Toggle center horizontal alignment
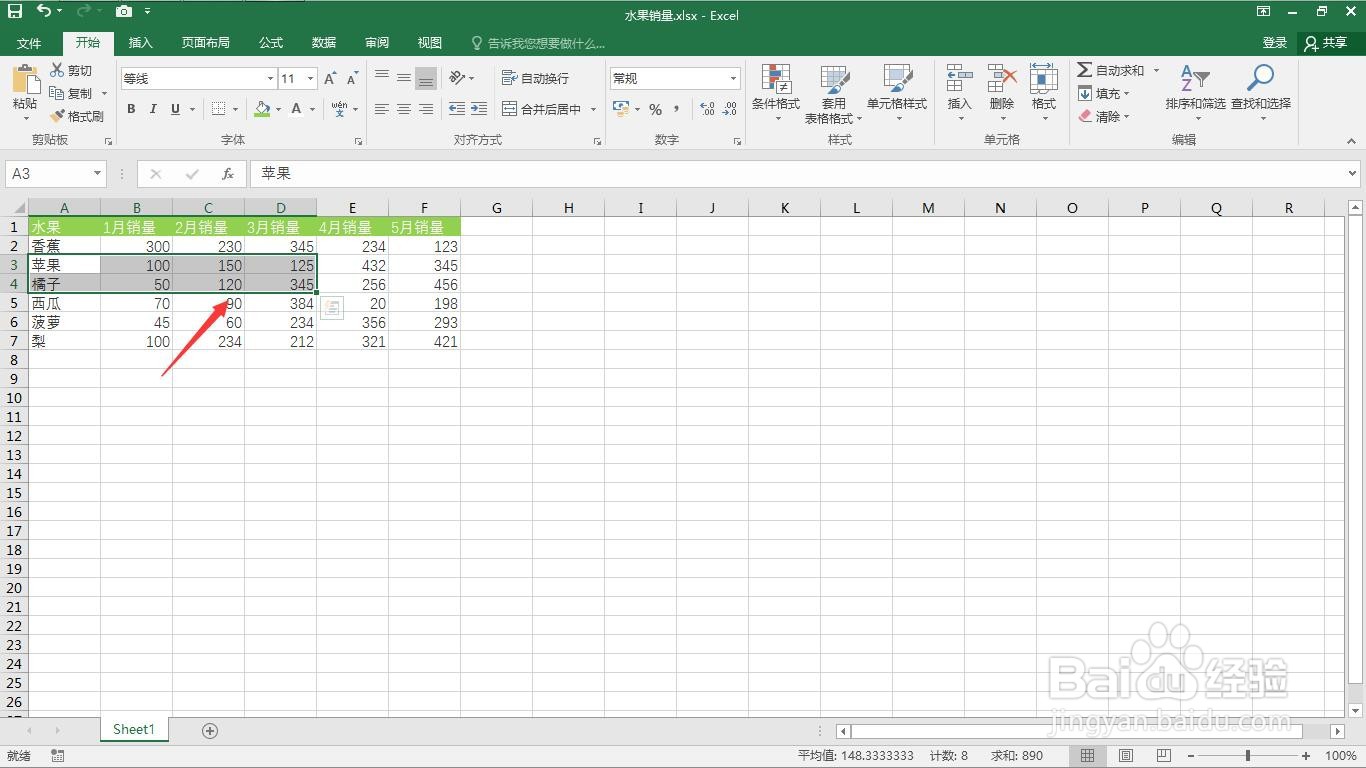 (x=404, y=109)
